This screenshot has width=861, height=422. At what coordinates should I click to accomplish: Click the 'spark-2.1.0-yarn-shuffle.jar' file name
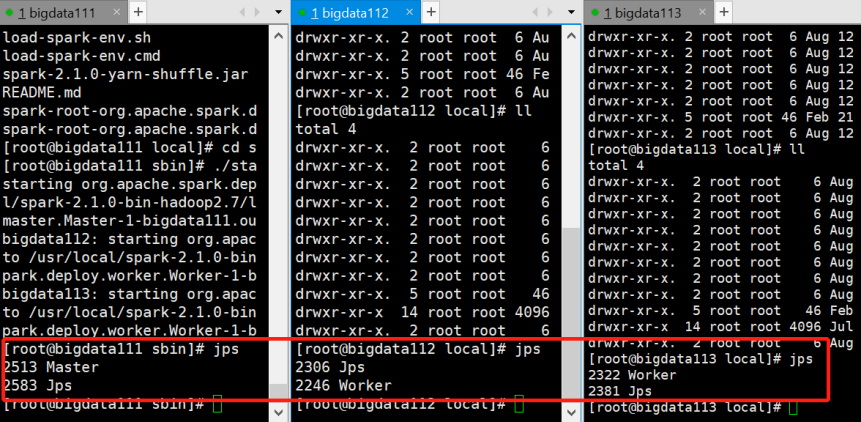[x=125, y=75]
